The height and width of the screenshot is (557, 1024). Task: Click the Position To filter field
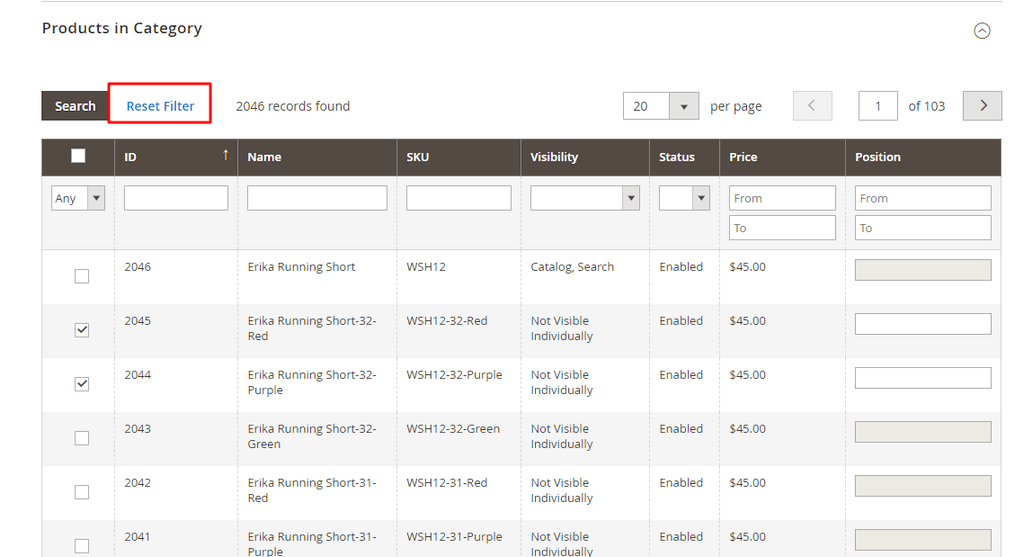[923, 228]
